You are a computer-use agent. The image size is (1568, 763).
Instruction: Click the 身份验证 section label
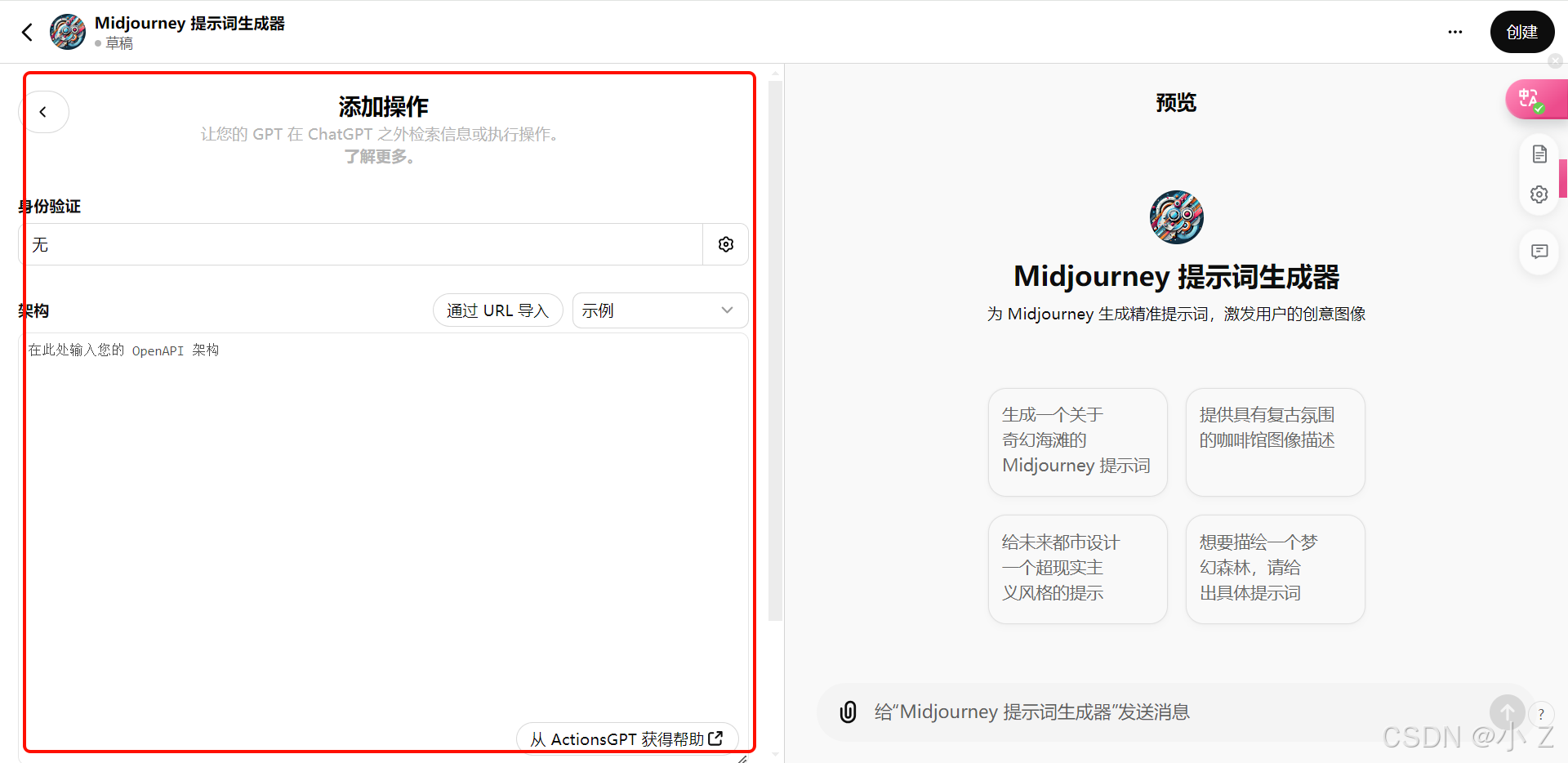[x=50, y=206]
